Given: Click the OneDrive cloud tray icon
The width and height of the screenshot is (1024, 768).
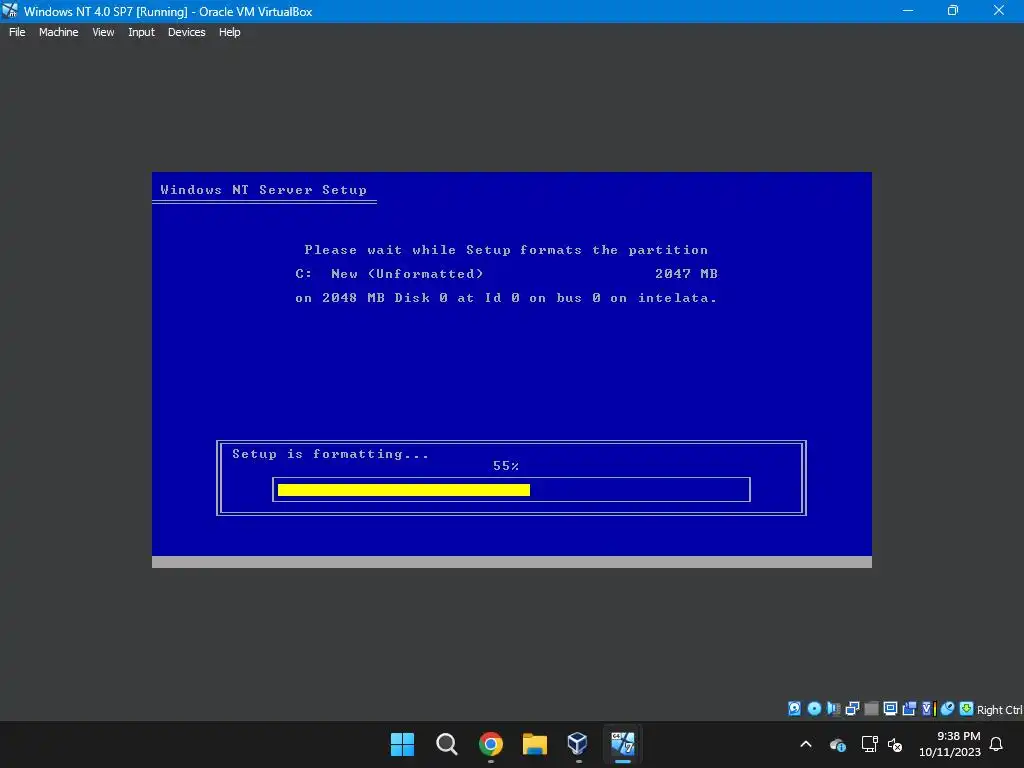Looking at the screenshot, I should tap(837, 744).
